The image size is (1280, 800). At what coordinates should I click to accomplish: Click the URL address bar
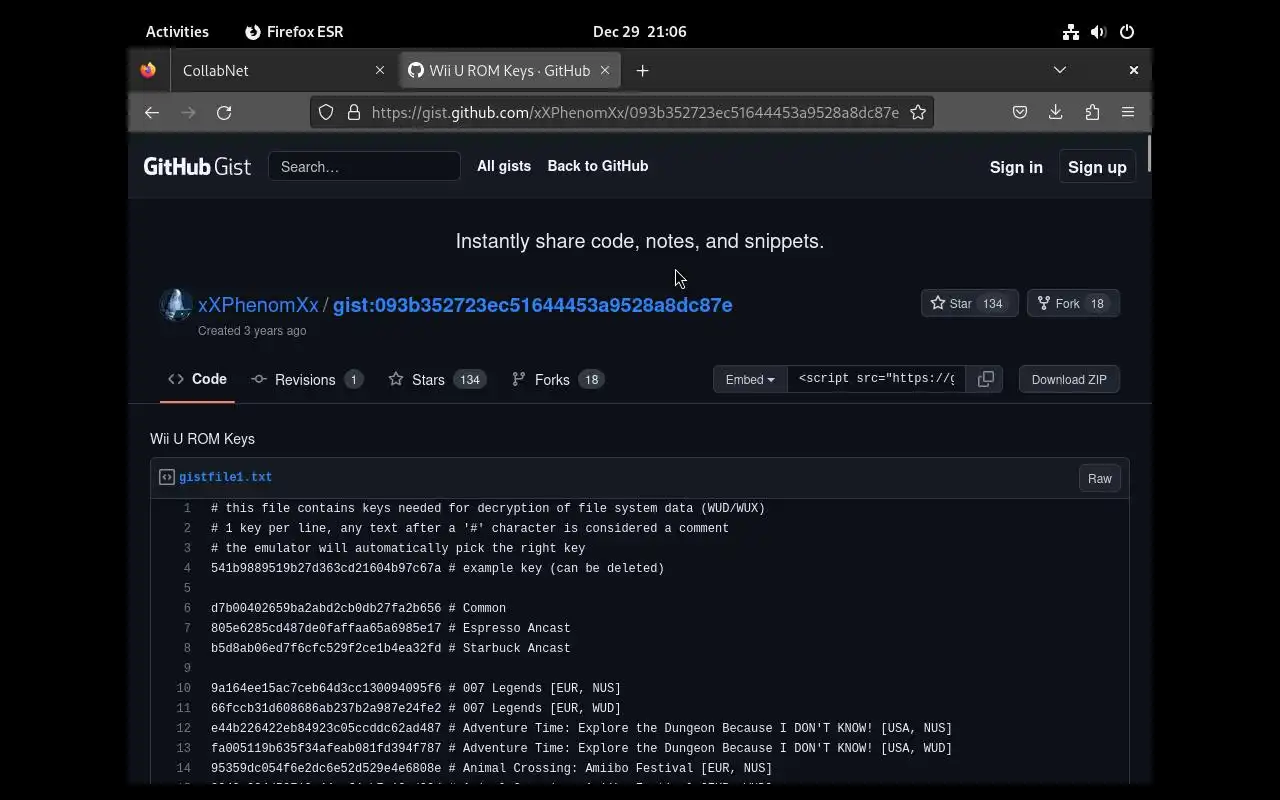pos(635,113)
